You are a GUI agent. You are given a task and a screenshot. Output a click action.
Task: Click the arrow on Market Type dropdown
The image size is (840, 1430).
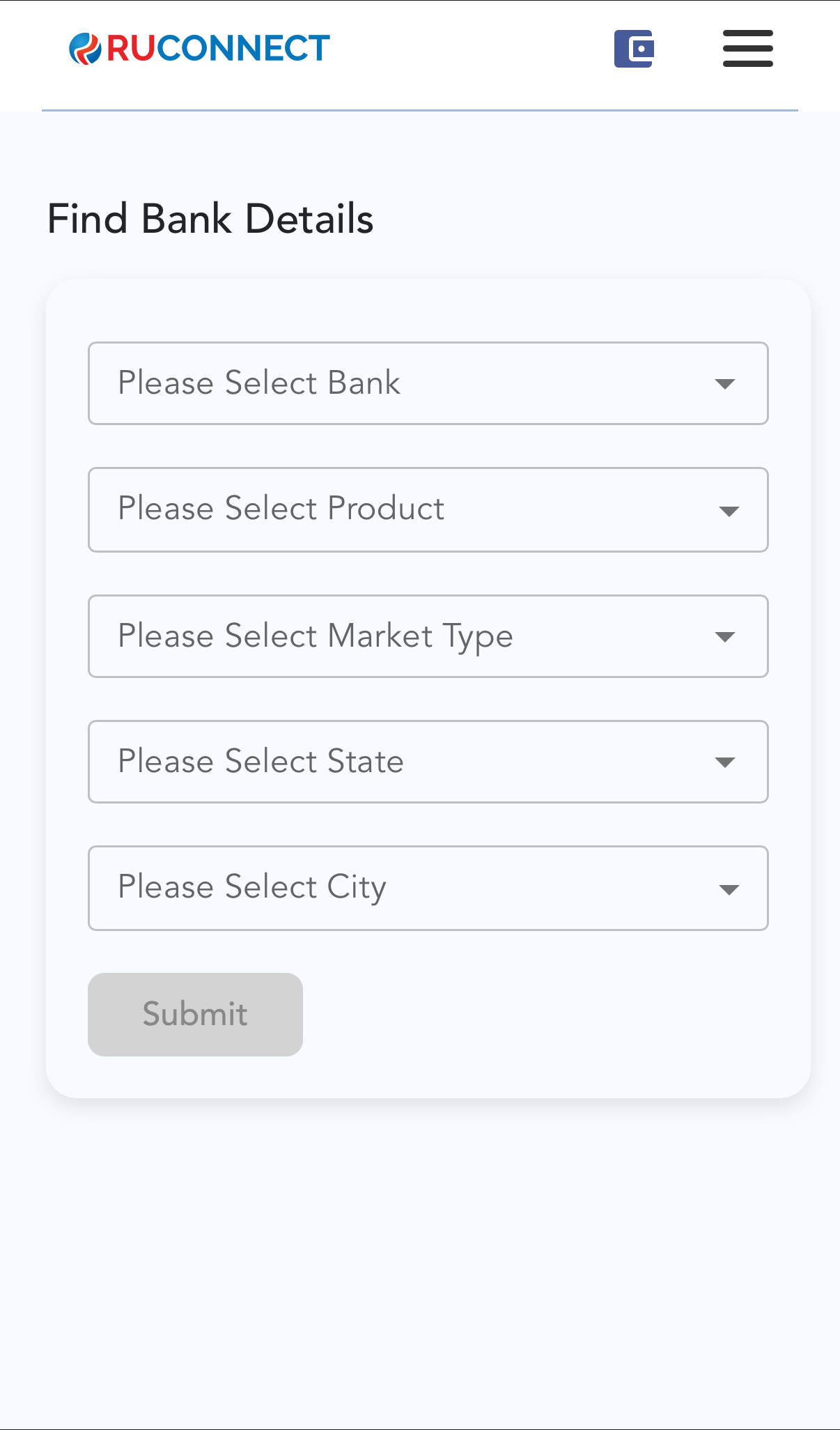[x=725, y=637]
